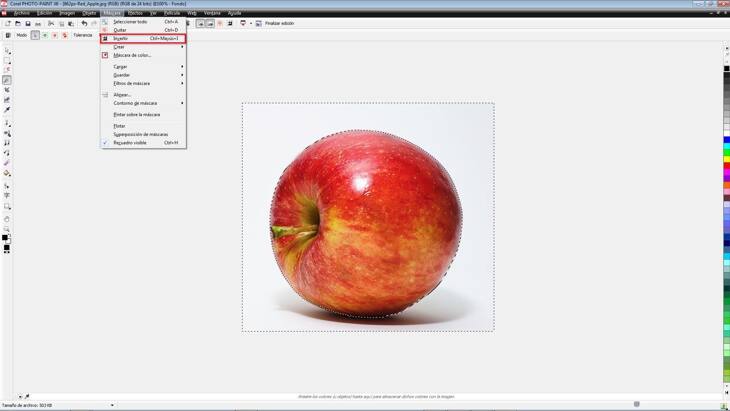
Task: Click the Undo arrow icon
Action: [84, 23]
